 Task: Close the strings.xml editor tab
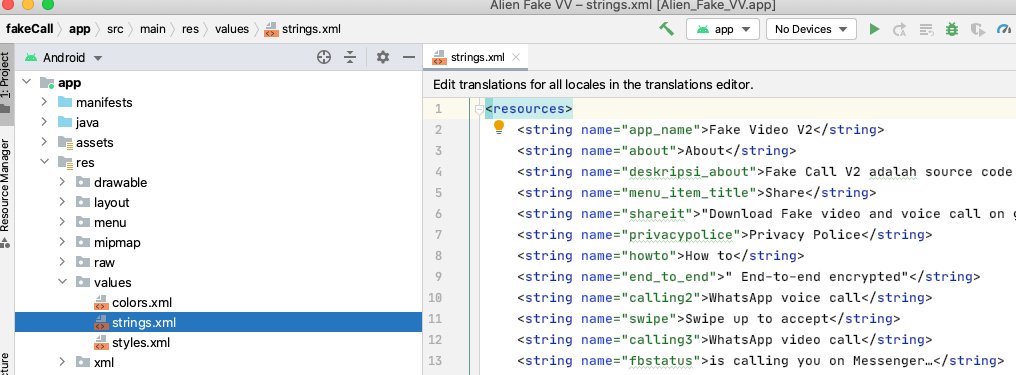(x=516, y=57)
